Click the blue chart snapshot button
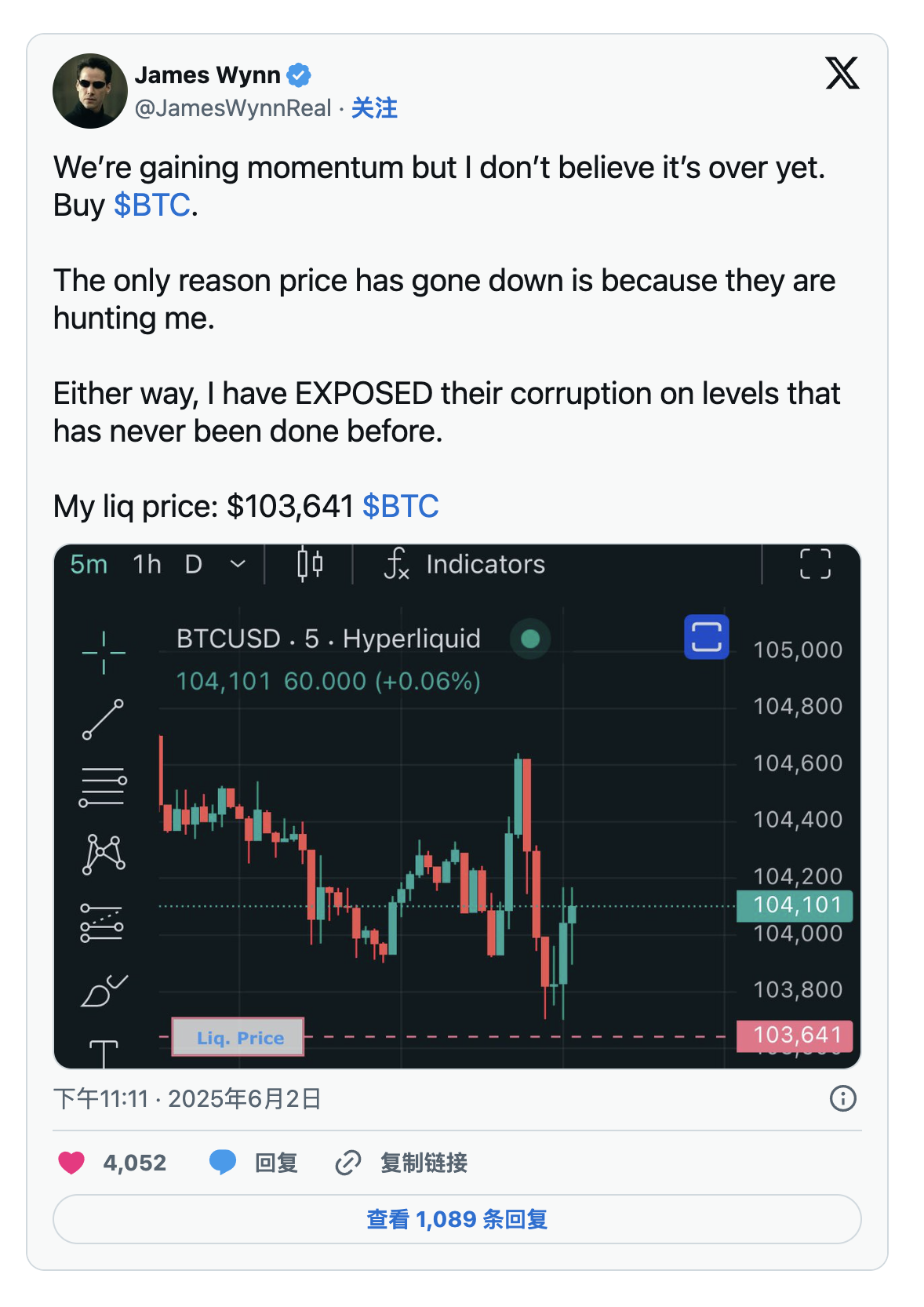Viewport: 924px width, 1307px height. [707, 637]
